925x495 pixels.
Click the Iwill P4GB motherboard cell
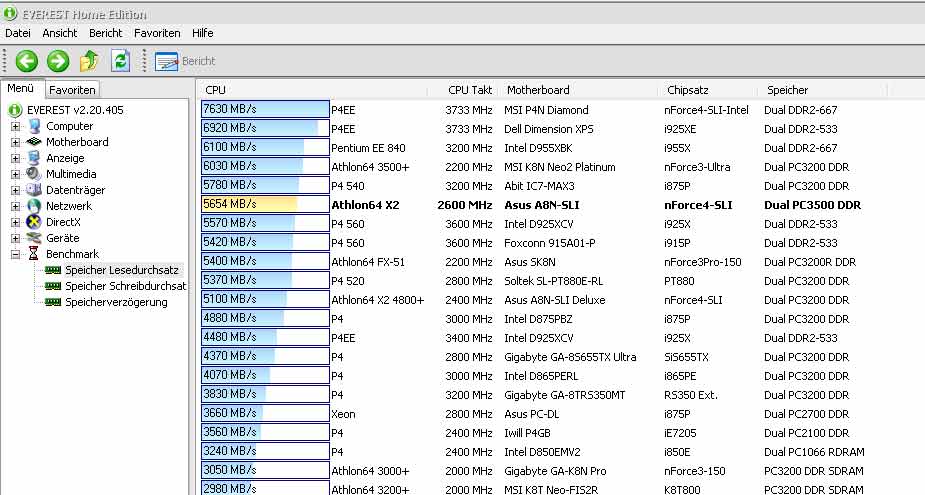coord(527,433)
